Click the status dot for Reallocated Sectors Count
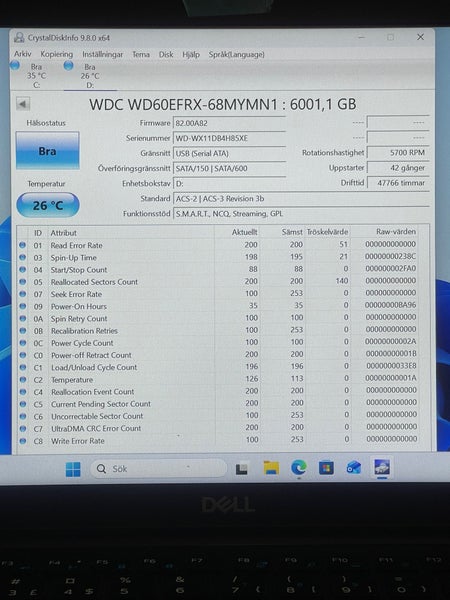 click(23, 282)
